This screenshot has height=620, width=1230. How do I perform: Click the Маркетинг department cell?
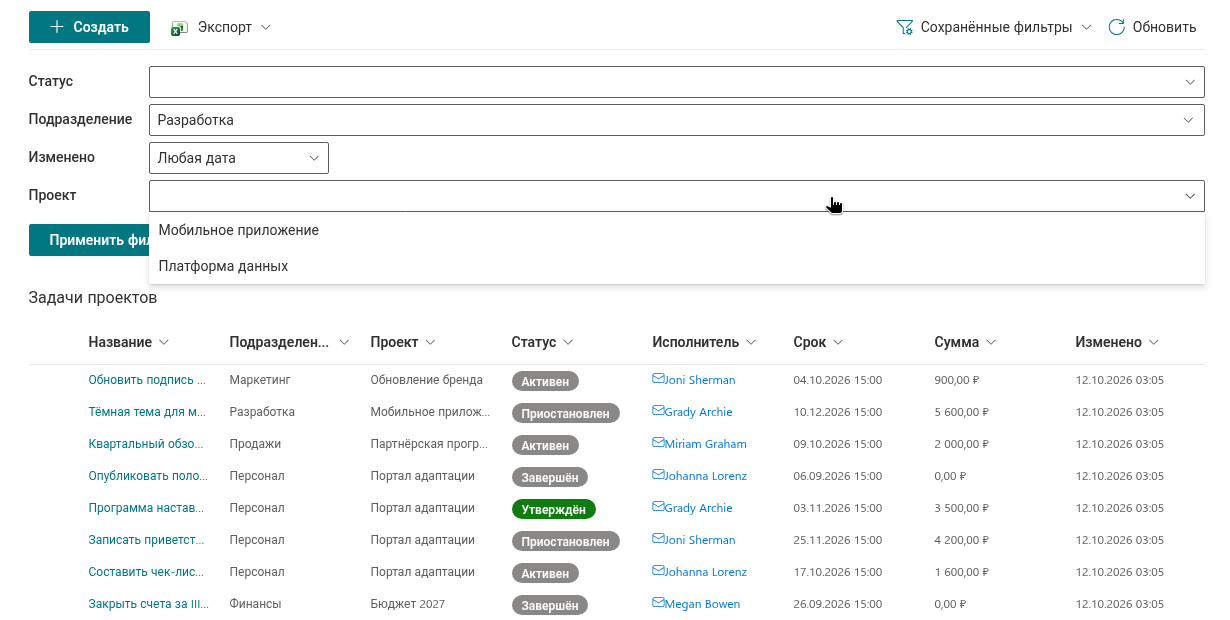[x=258, y=380]
